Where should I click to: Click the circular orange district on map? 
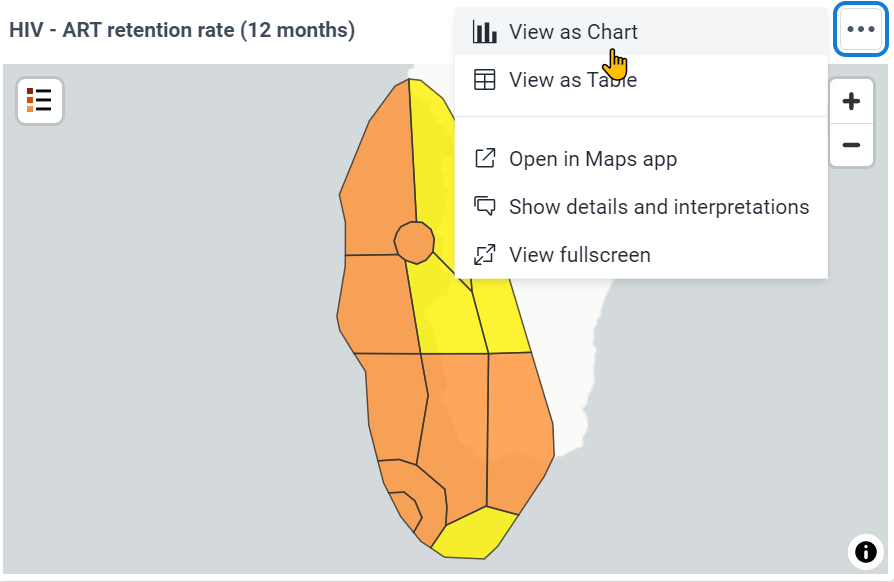415,242
